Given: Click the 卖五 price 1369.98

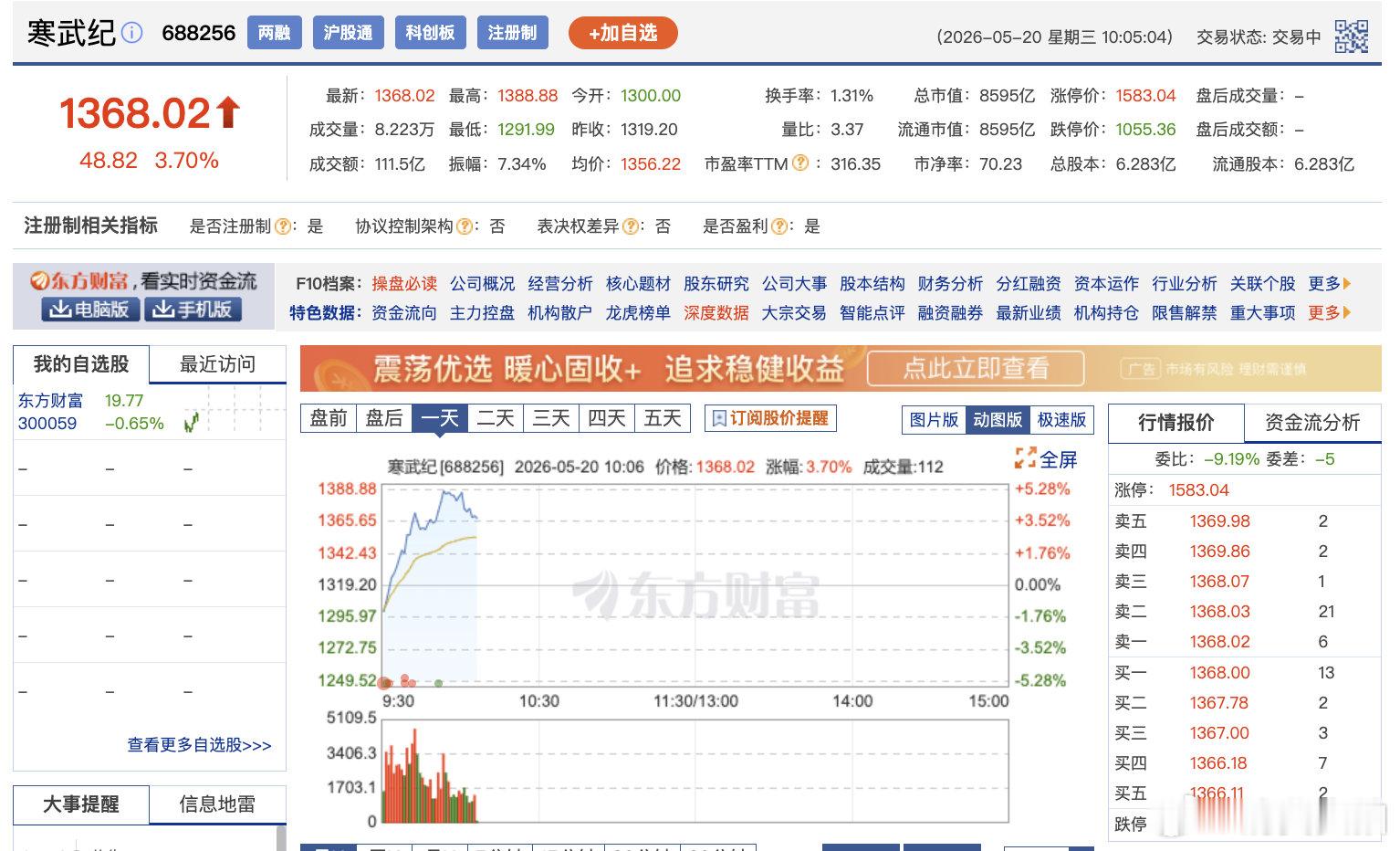Looking at the screenshot, I should pos(1219,521).
